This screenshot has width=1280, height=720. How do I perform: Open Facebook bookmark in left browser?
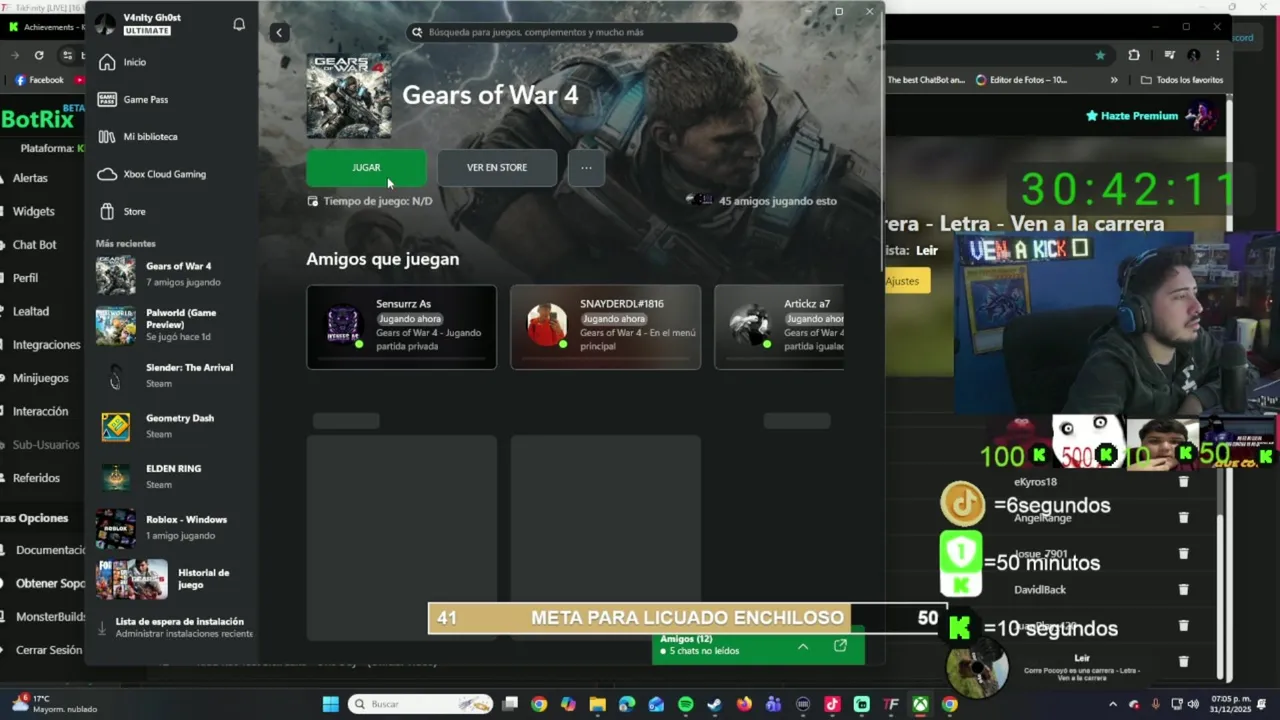tap(39, 80)
